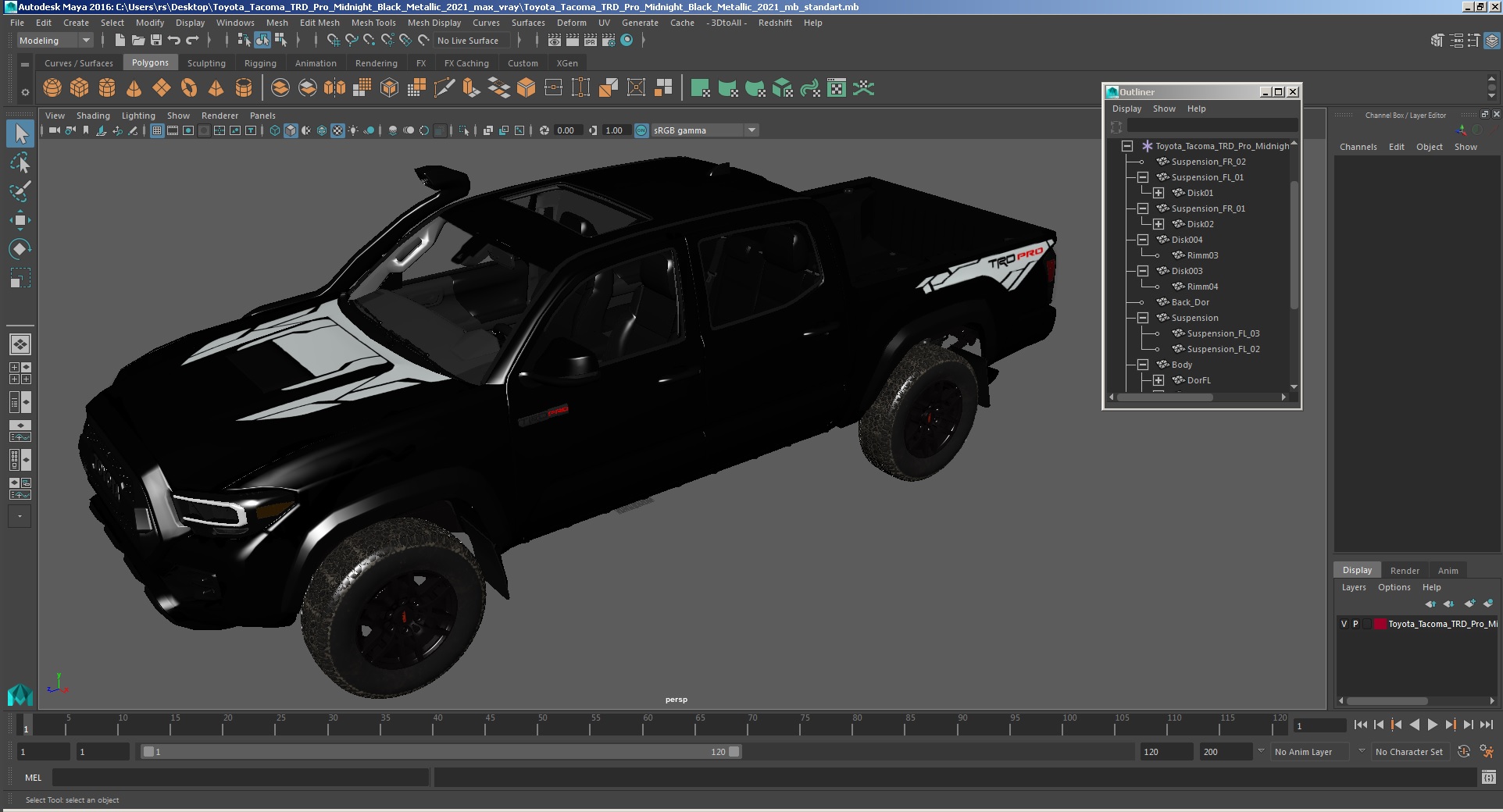The height and width of the screenshot is (812, 1503).
Task: Open Channels menu in Channel Box
Action: point(1358,147)
